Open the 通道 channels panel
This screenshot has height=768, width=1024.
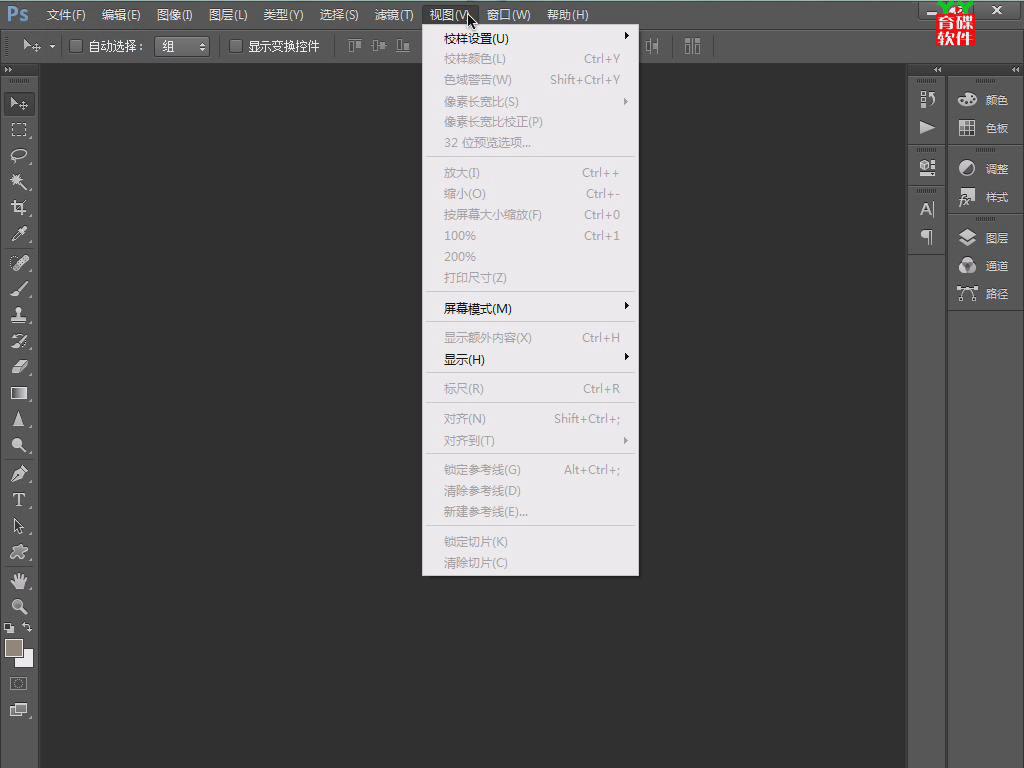[984, 266]
